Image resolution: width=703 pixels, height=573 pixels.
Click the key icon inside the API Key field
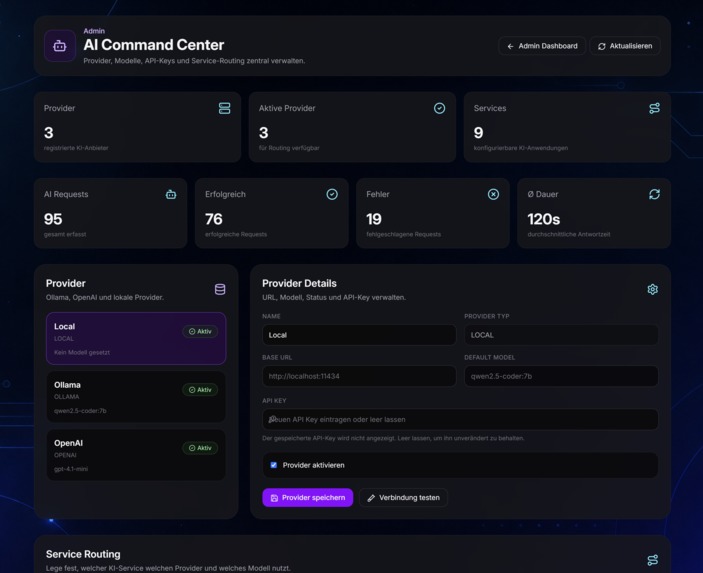pos(272,419)
